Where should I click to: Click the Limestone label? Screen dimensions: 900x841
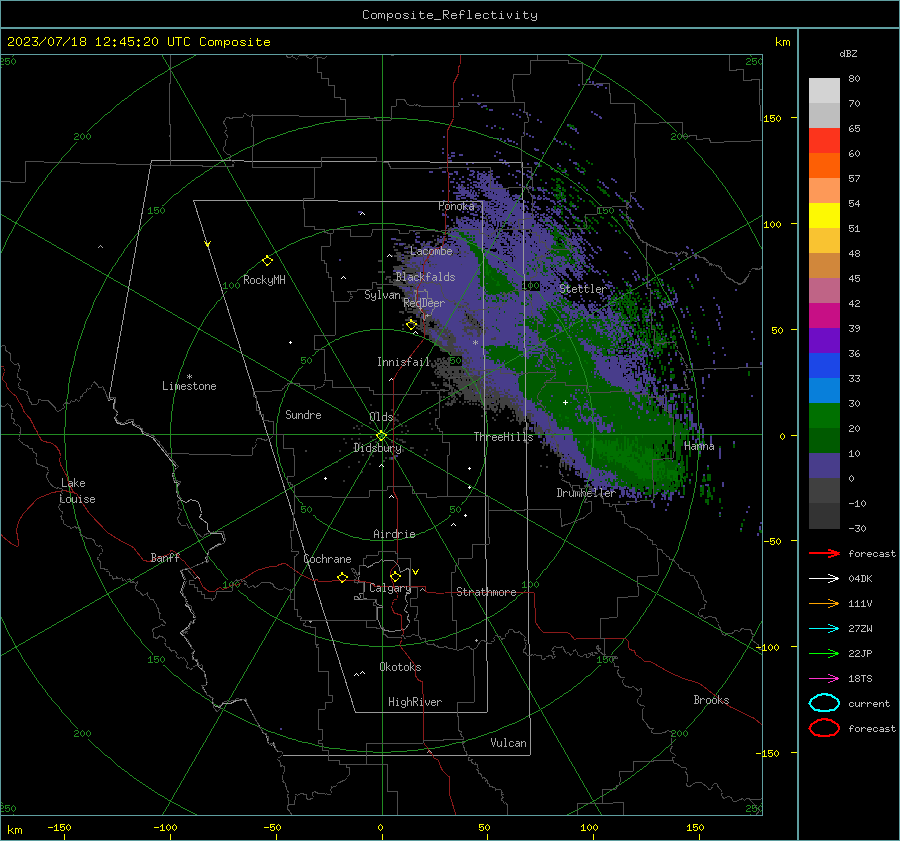click(189, 386)
